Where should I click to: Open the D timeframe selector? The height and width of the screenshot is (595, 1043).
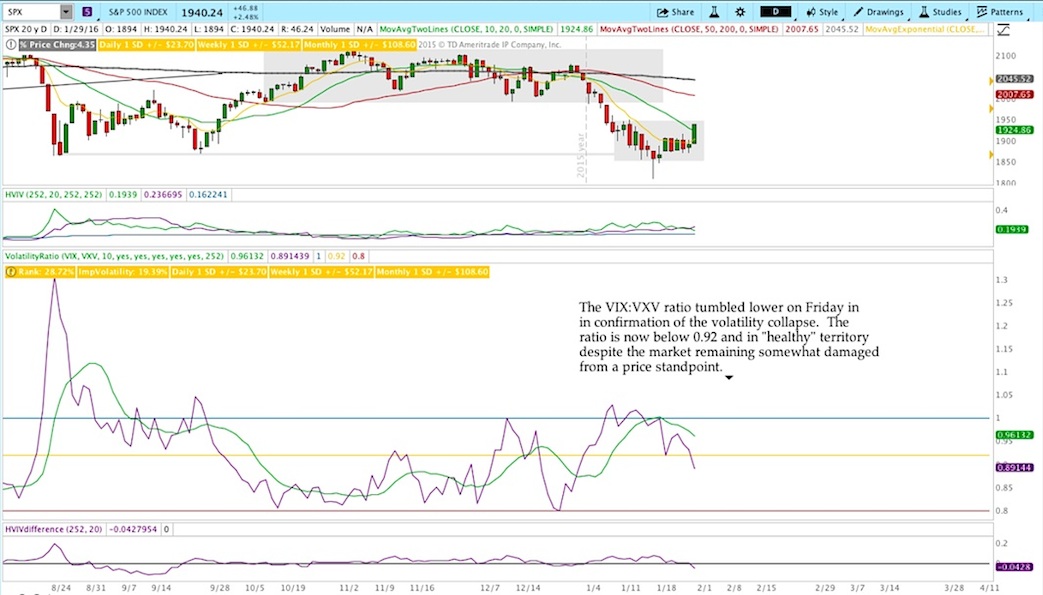point(776,12)
